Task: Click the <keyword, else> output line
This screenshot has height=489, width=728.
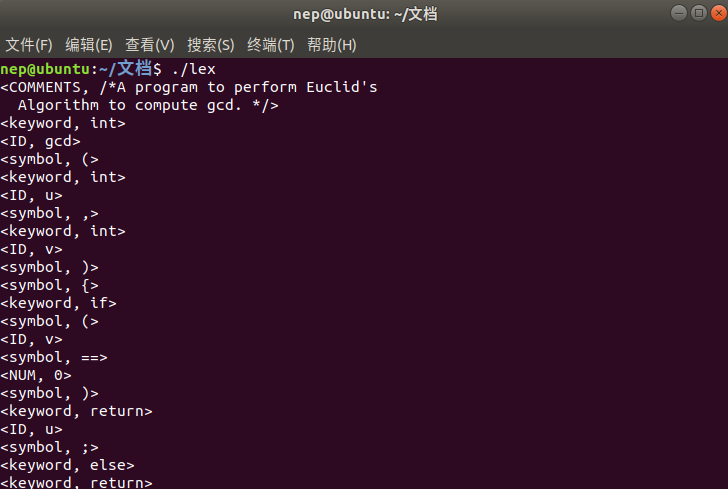Action: point(67,465)
